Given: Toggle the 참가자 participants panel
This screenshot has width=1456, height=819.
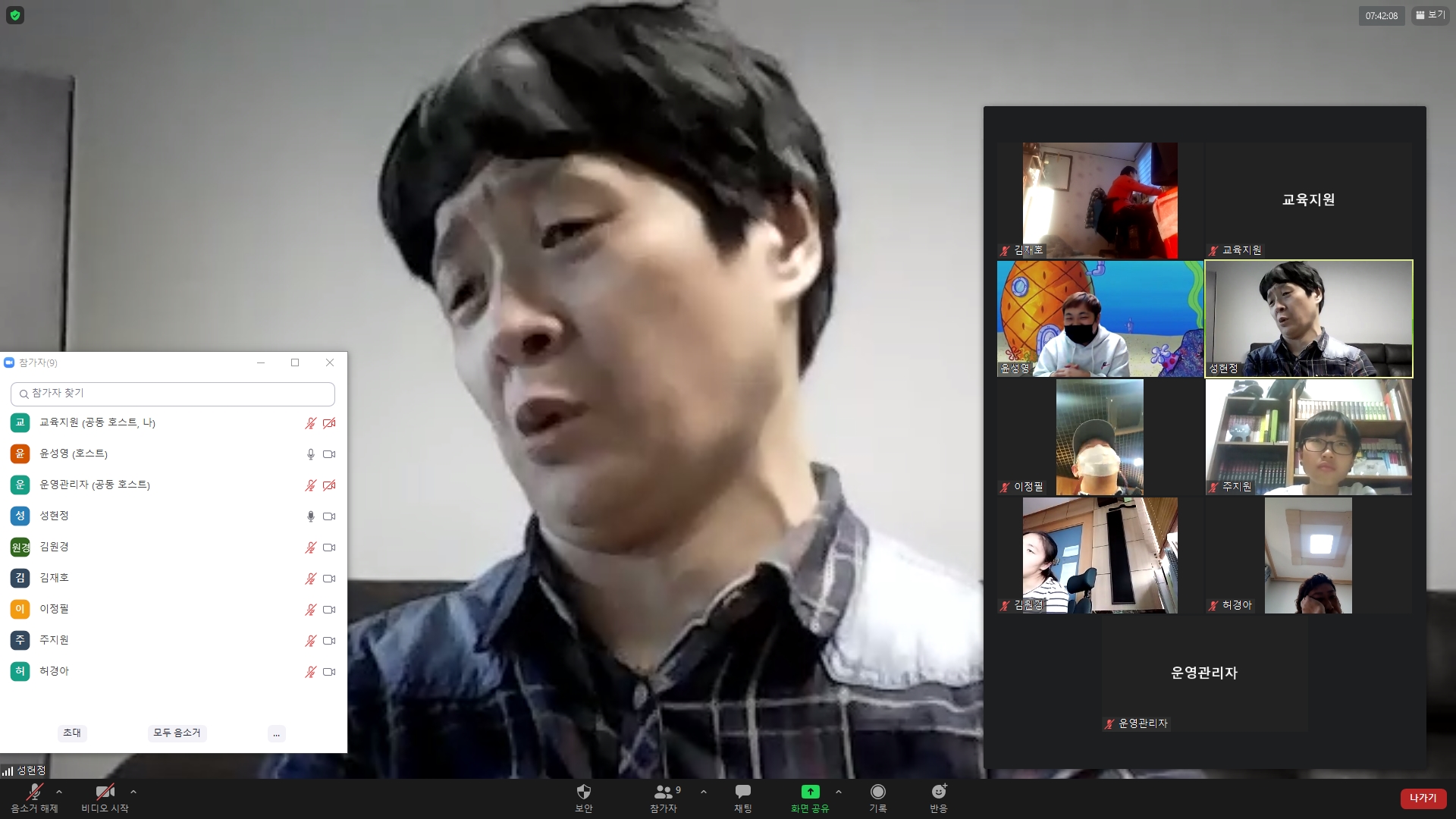Looking at the screenshot, I should click(x=664, y=798).
